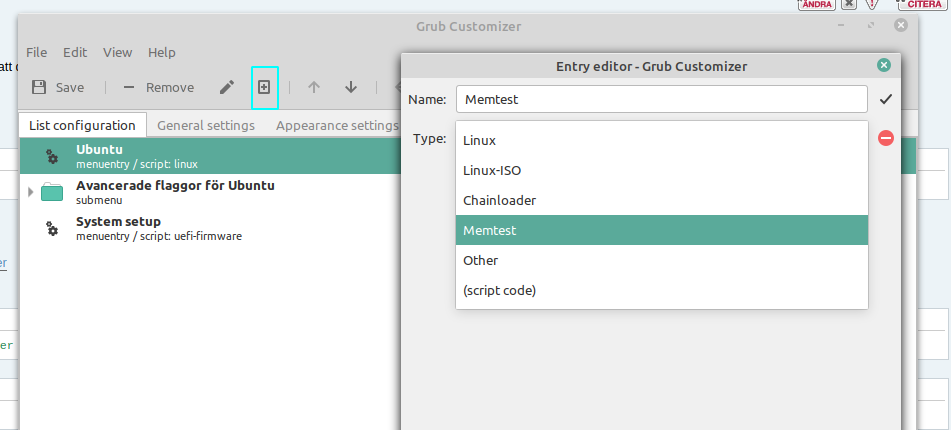The image size is (951, 430).
Task: Minimize the Grub Customizer window
Action: tap(842, 25)
